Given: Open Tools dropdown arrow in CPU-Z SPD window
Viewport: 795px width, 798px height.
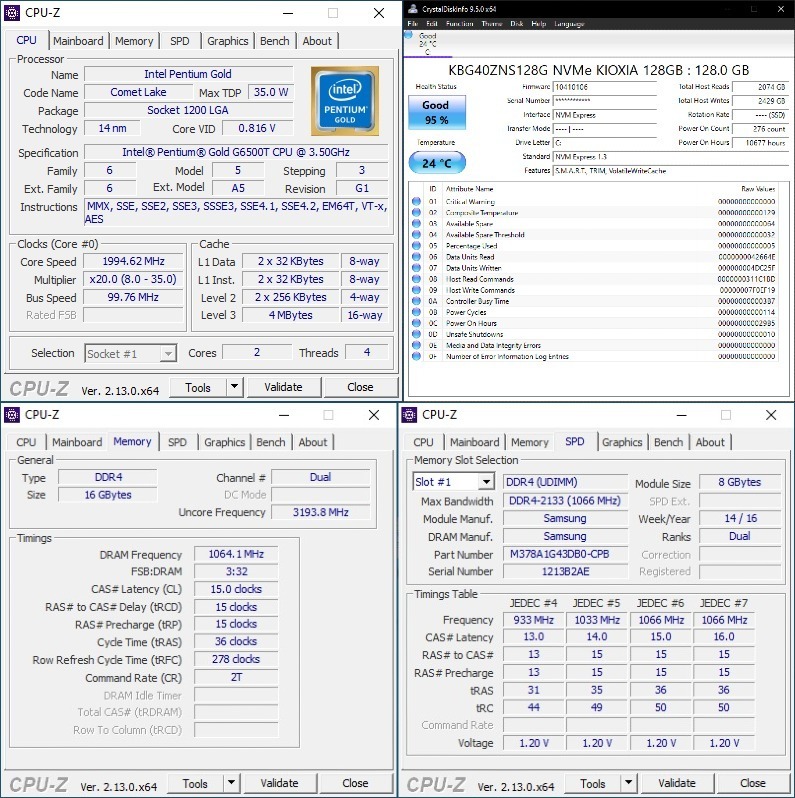Looking at the screenshot, I should (629, 783).
